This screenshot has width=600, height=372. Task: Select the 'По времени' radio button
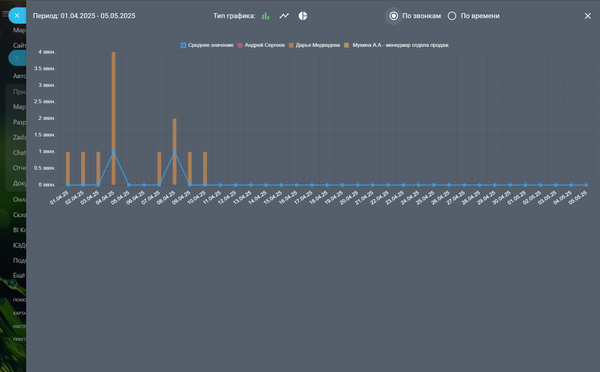coord(452,16)
